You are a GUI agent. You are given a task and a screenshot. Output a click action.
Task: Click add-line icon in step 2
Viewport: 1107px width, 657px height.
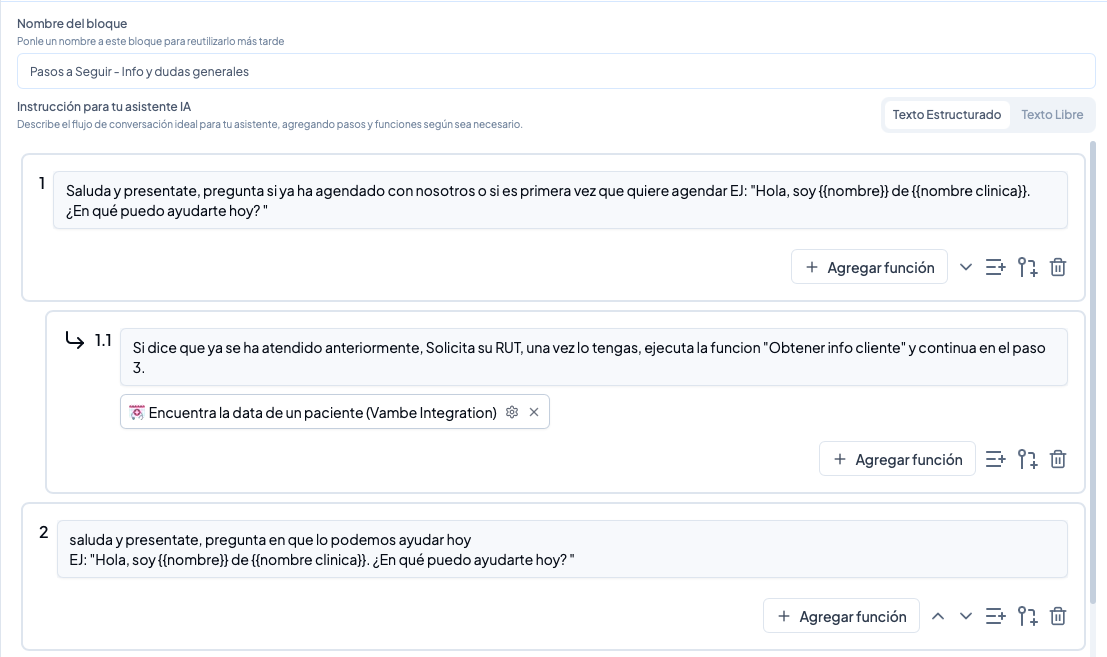pos(995,616)
